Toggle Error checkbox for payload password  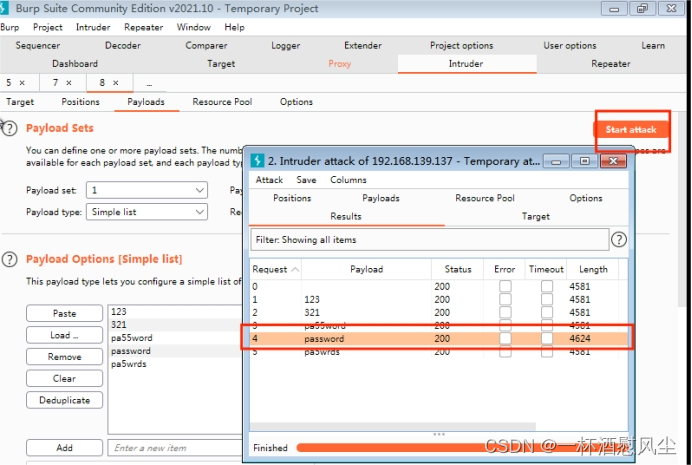pyautogui.click(x=505, y=338)
